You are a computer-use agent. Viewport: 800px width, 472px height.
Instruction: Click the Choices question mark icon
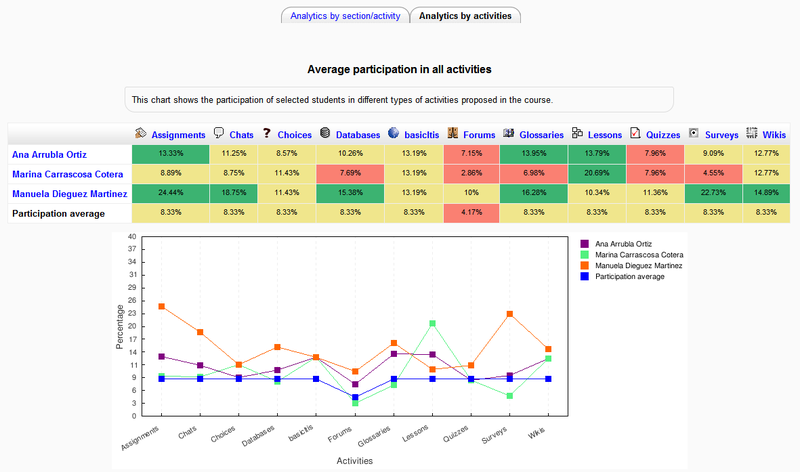267,134
